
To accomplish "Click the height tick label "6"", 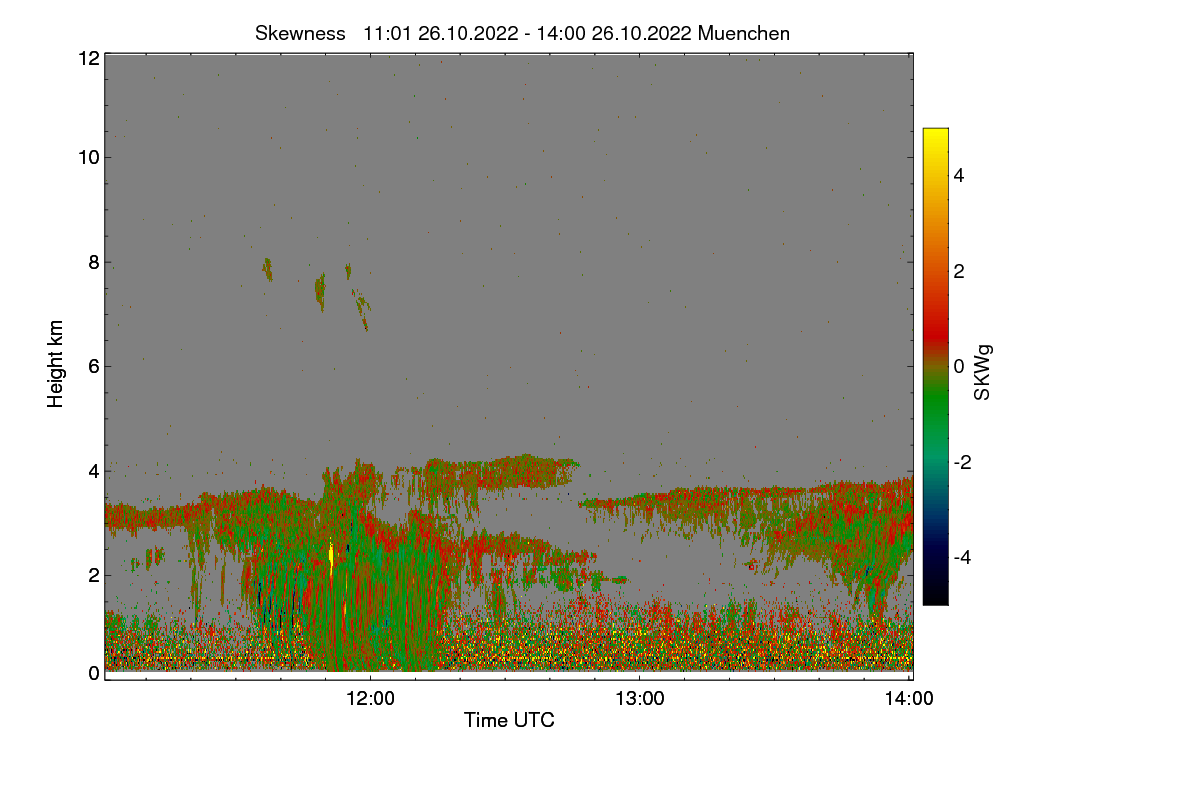I will coord(93,366).
